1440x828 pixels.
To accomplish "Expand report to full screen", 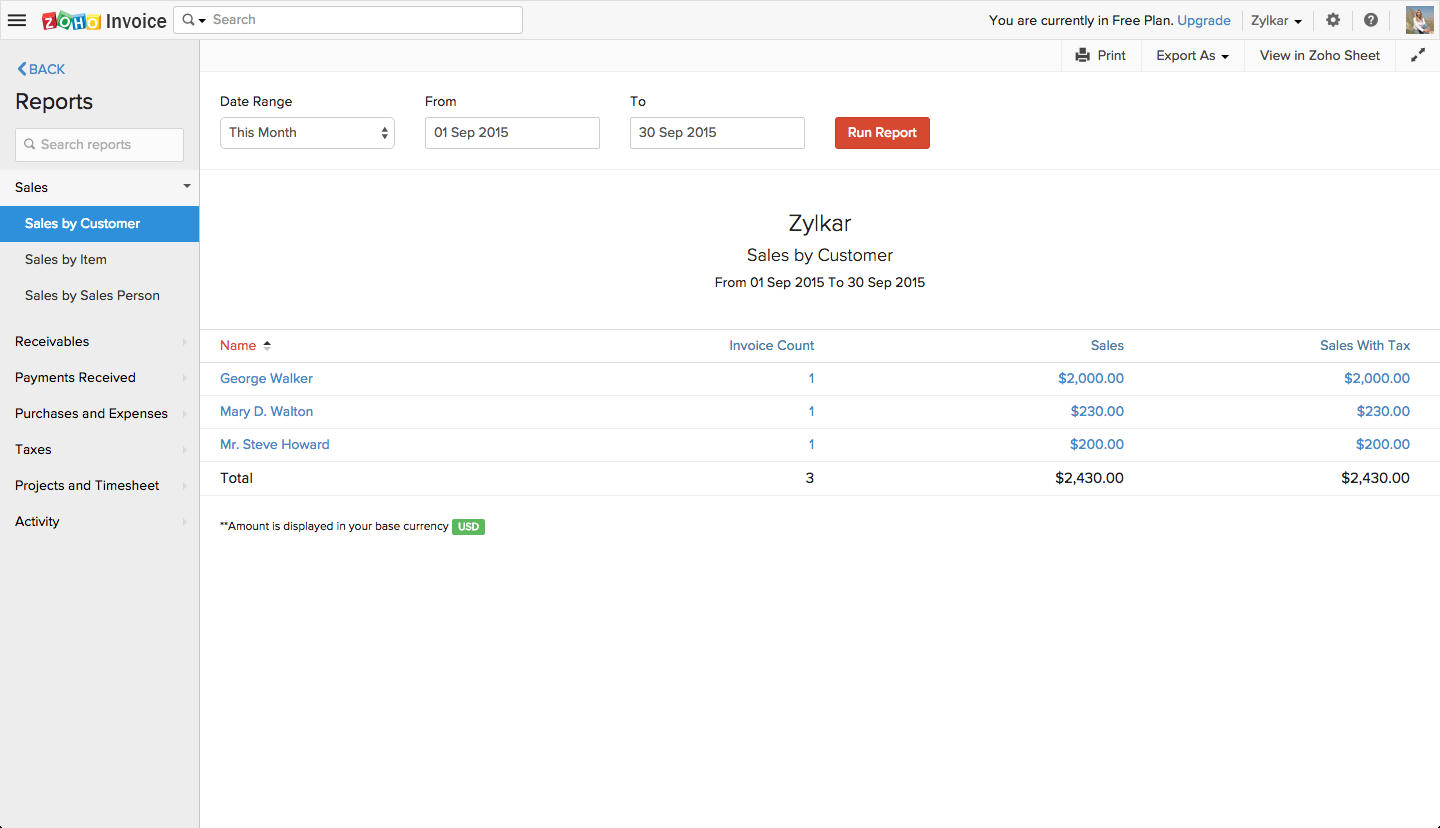I will coord(1418,56).
